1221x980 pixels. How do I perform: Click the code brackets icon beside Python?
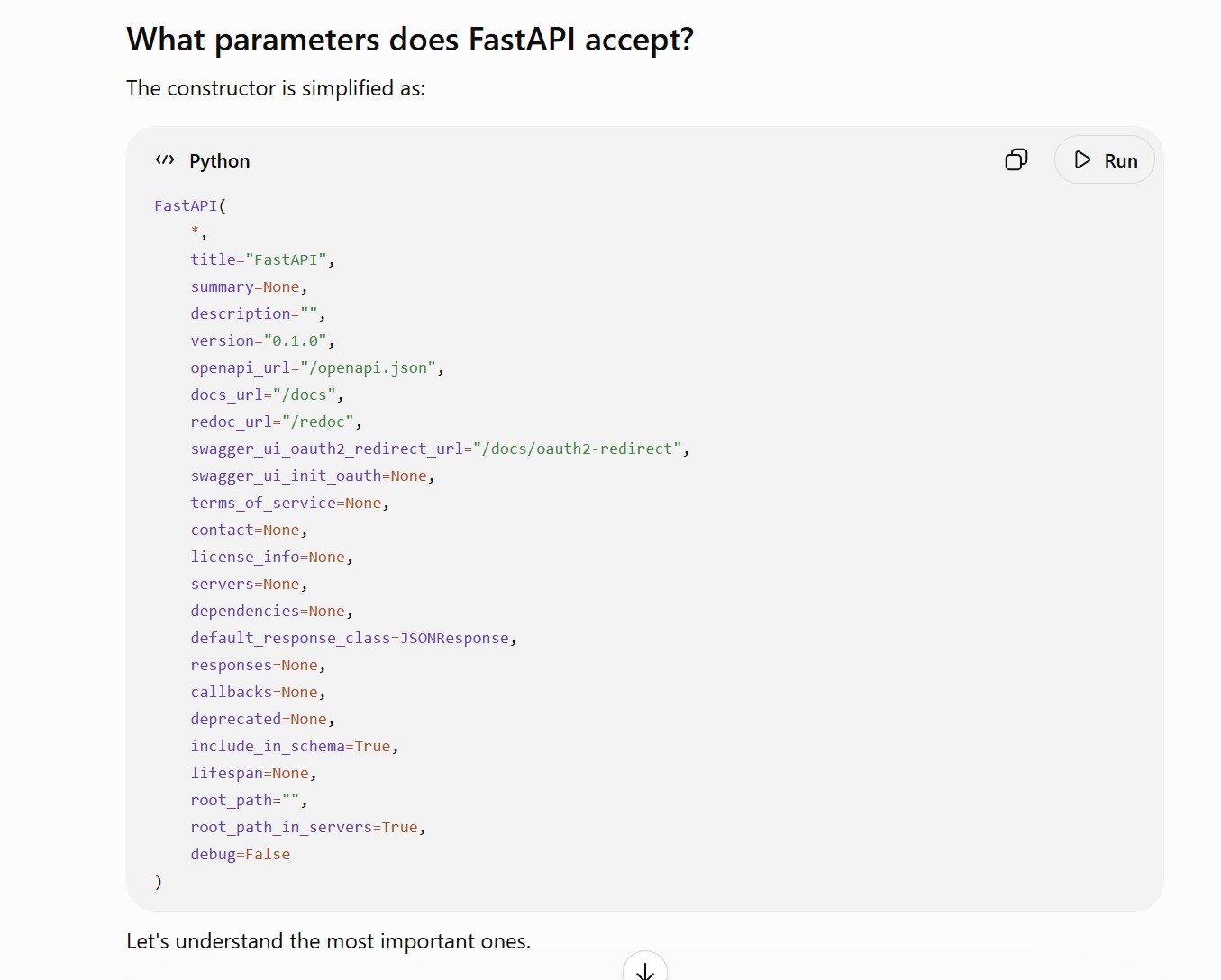[165, 160]
